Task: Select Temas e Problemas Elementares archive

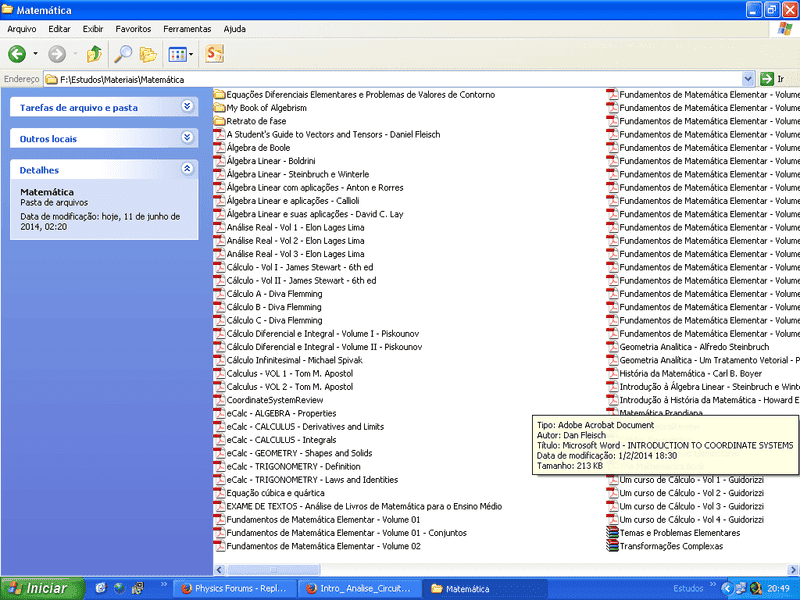Action: point(679,533)
